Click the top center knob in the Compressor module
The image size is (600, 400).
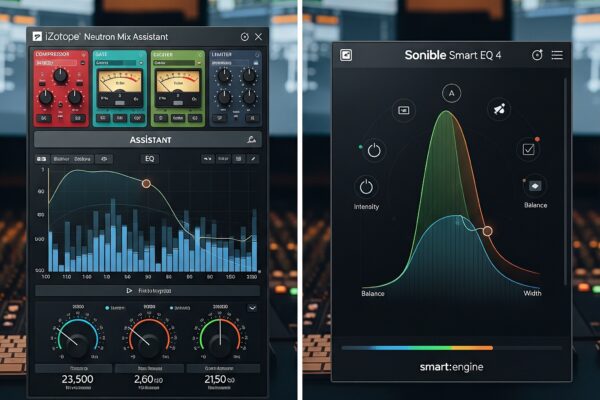pyautogui.click(x=60, y=76)
